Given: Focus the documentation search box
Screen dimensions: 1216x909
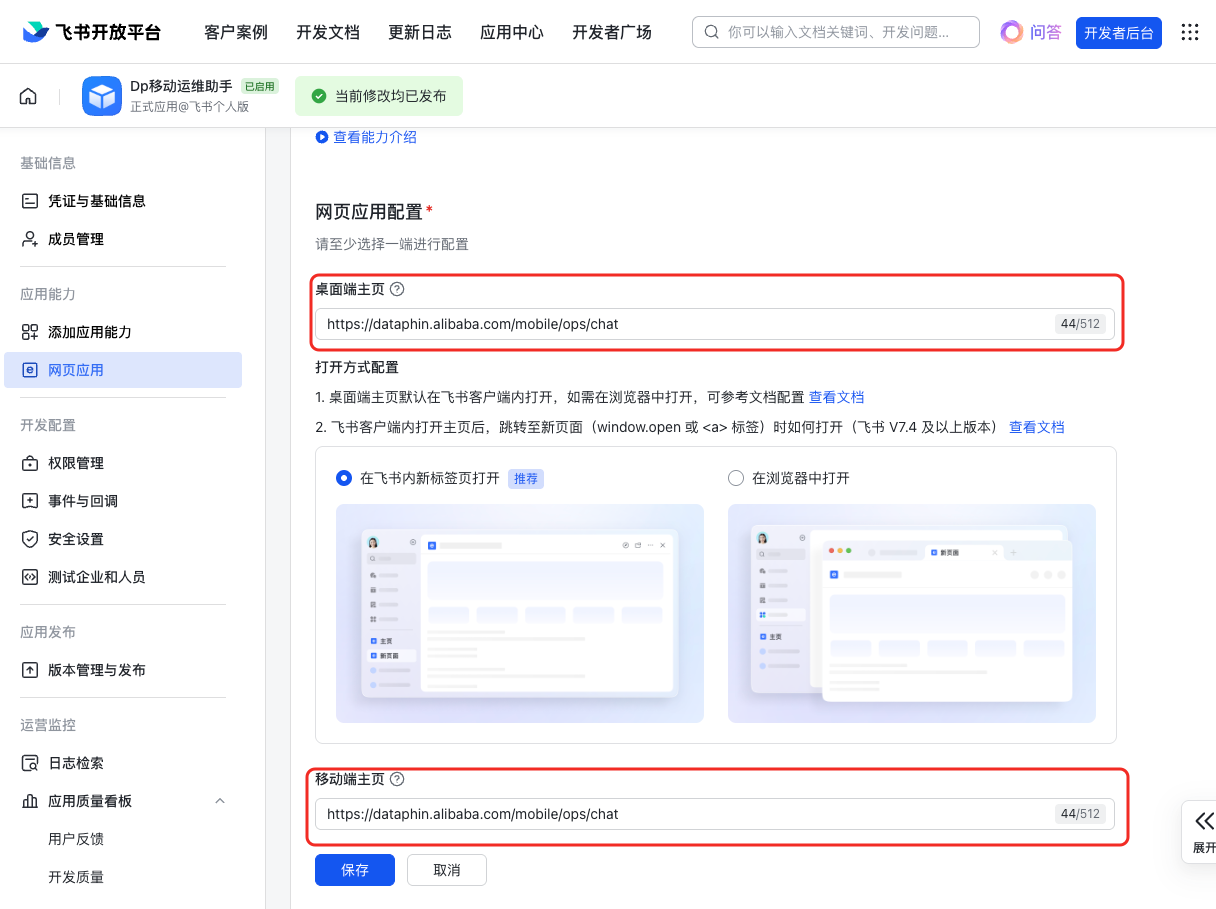Looking at the screenshot, I should point(836,32).
